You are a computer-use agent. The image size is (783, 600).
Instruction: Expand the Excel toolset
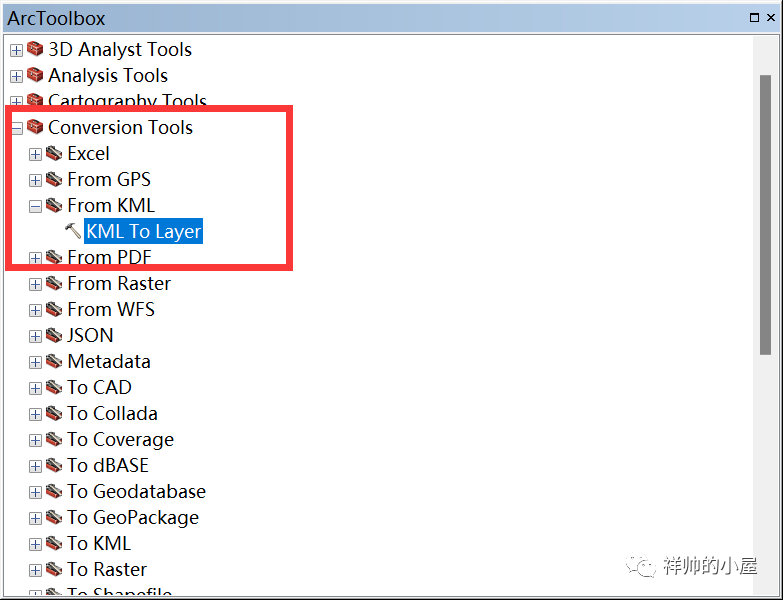pos(35,154)
